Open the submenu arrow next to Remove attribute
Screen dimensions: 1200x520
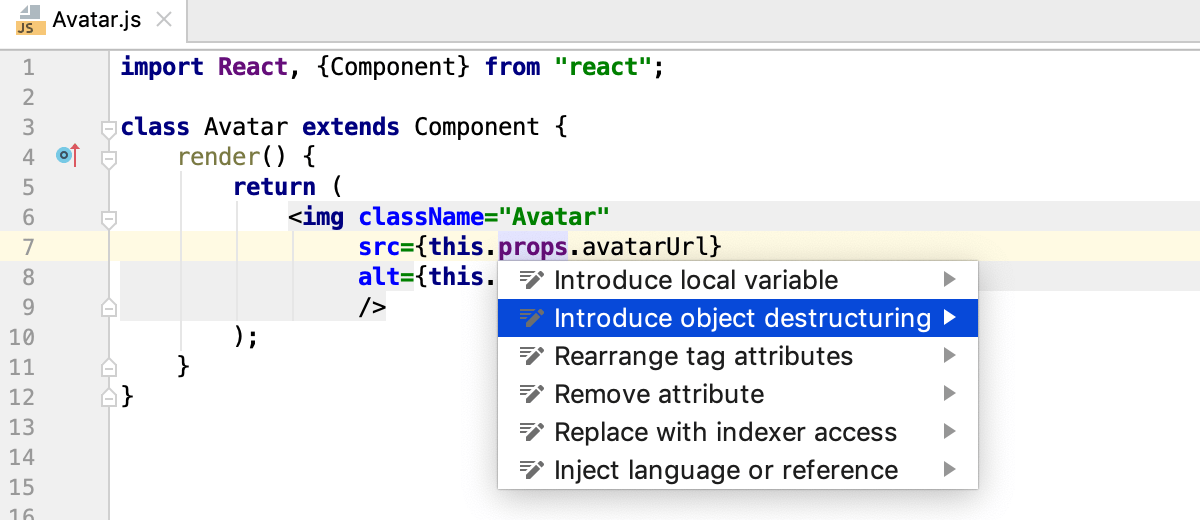point(950,395)
